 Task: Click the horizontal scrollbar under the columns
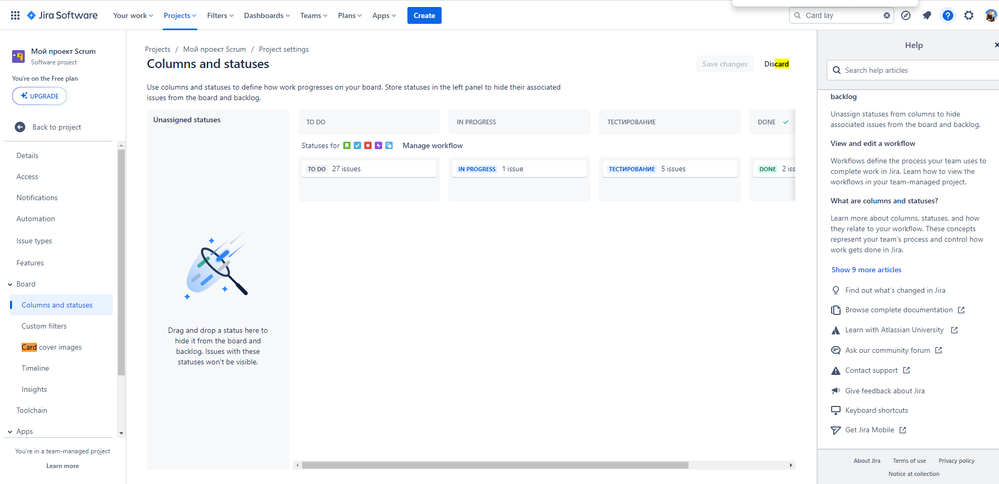click(495, 465)
